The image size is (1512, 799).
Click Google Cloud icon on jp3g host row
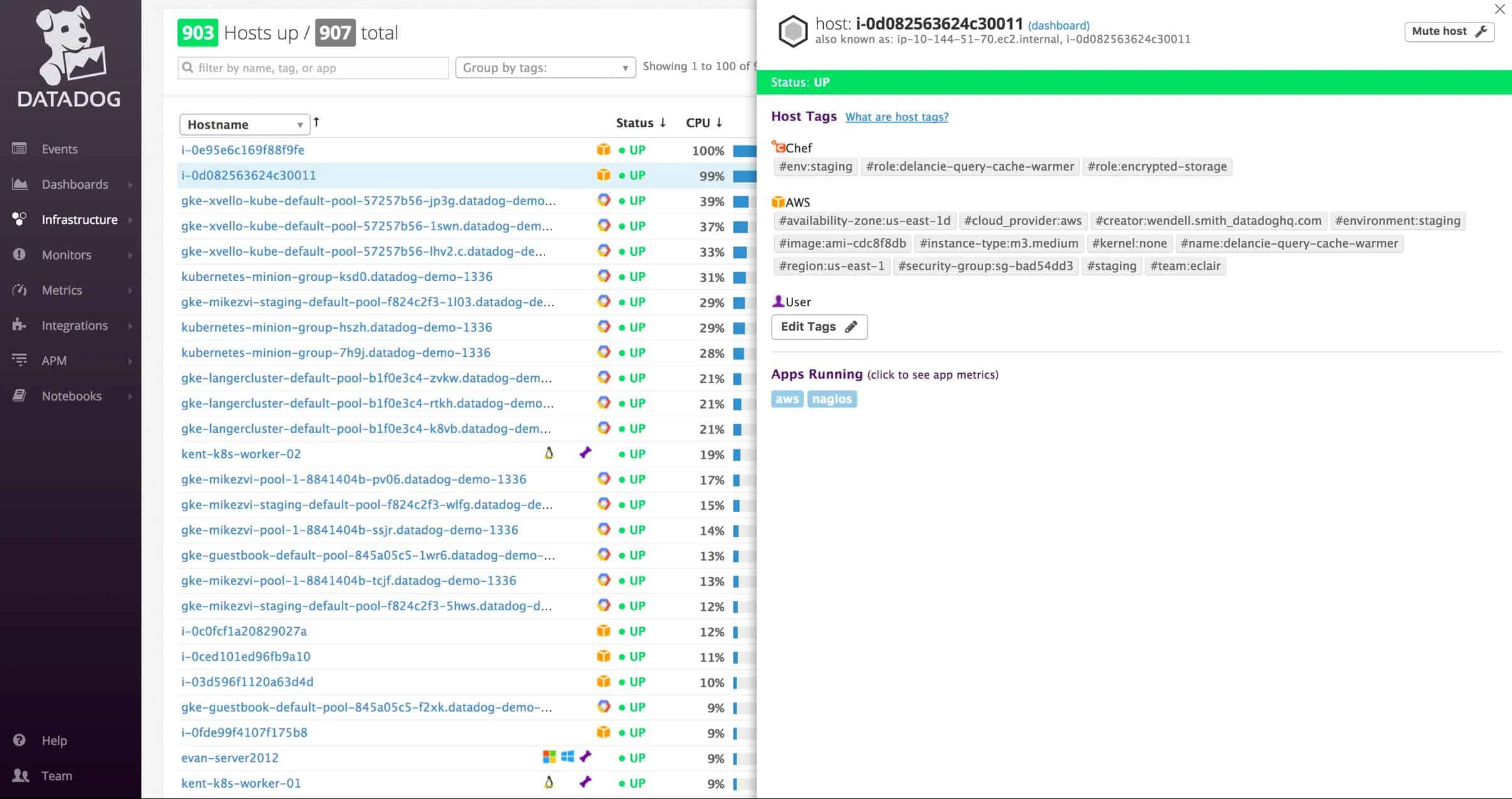604,200
